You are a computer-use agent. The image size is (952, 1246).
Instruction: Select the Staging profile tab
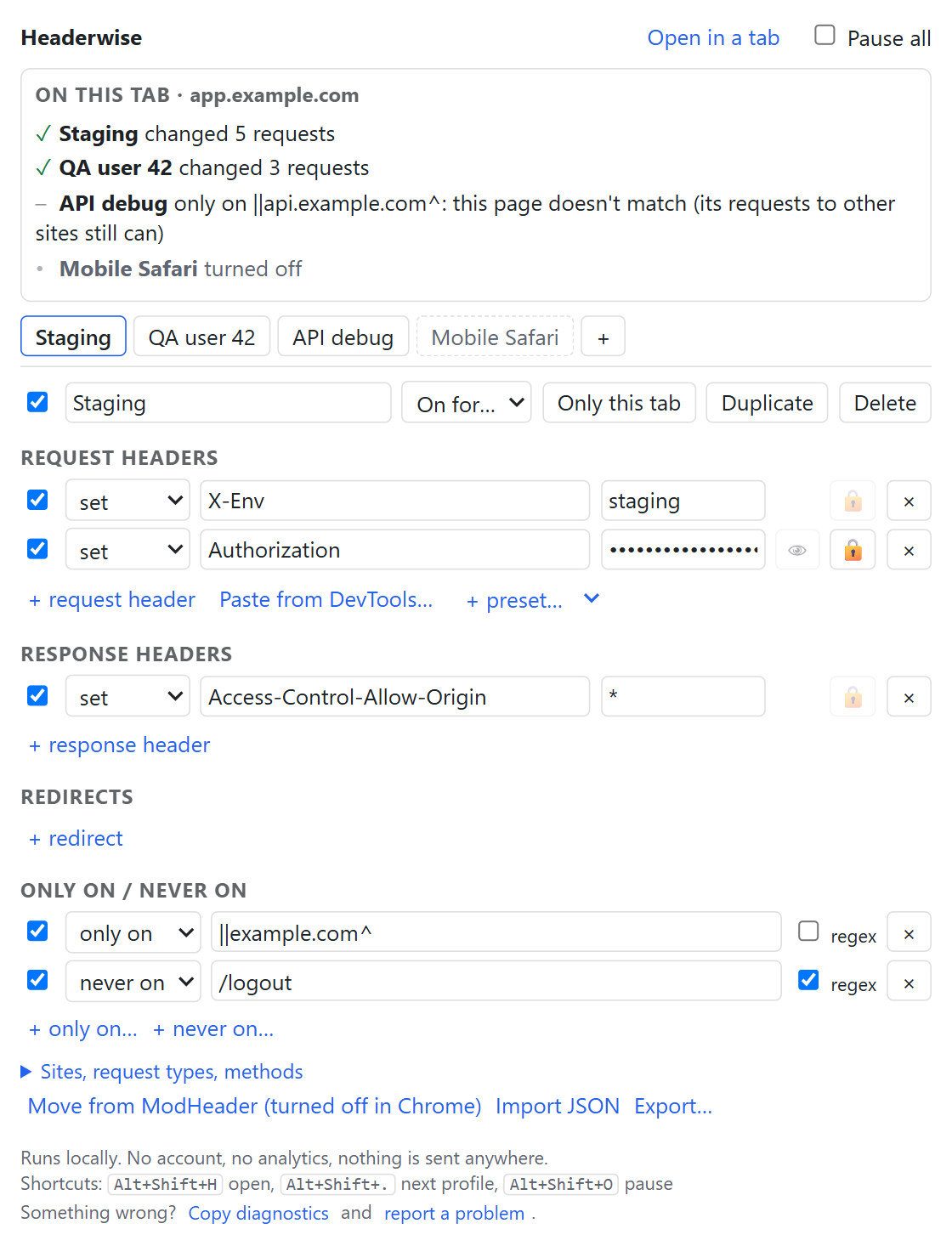[73, 337]
